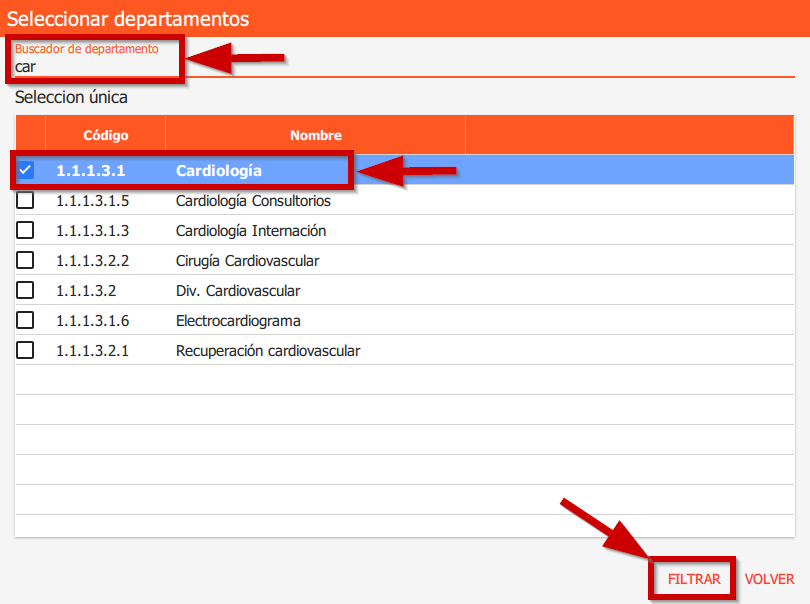Tick the Cardiología Internación checkbox
Screen dimensions: 810x604
(26, 231)
